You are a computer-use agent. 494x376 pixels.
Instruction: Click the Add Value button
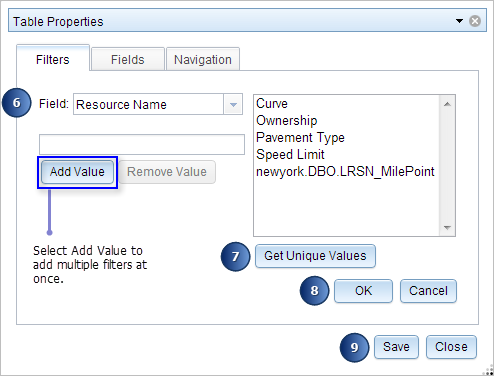coord(77,172)
